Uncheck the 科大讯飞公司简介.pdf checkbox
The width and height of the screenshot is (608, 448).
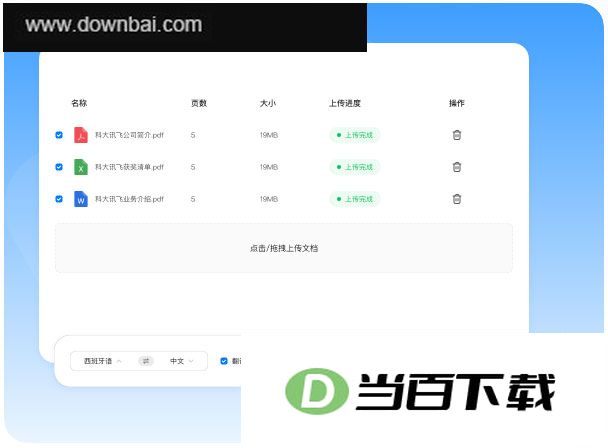click(x=59, y=135)
